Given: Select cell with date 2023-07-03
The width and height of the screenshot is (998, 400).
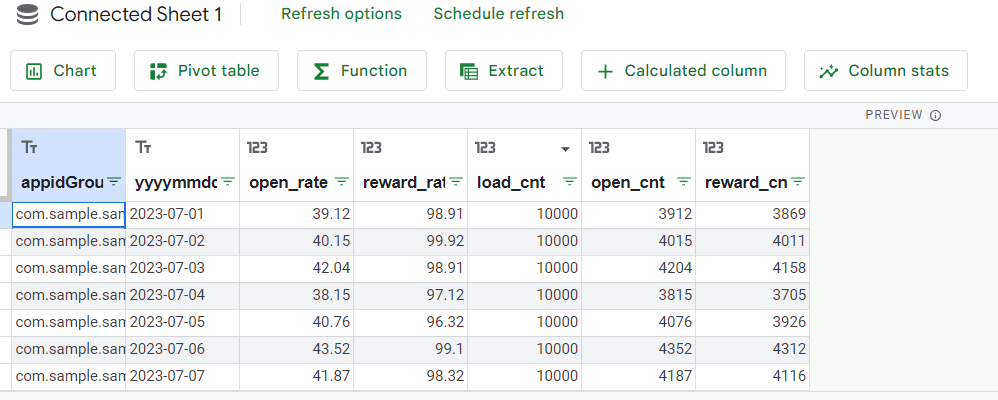Looking at the screenshot, I should [183, 269].
